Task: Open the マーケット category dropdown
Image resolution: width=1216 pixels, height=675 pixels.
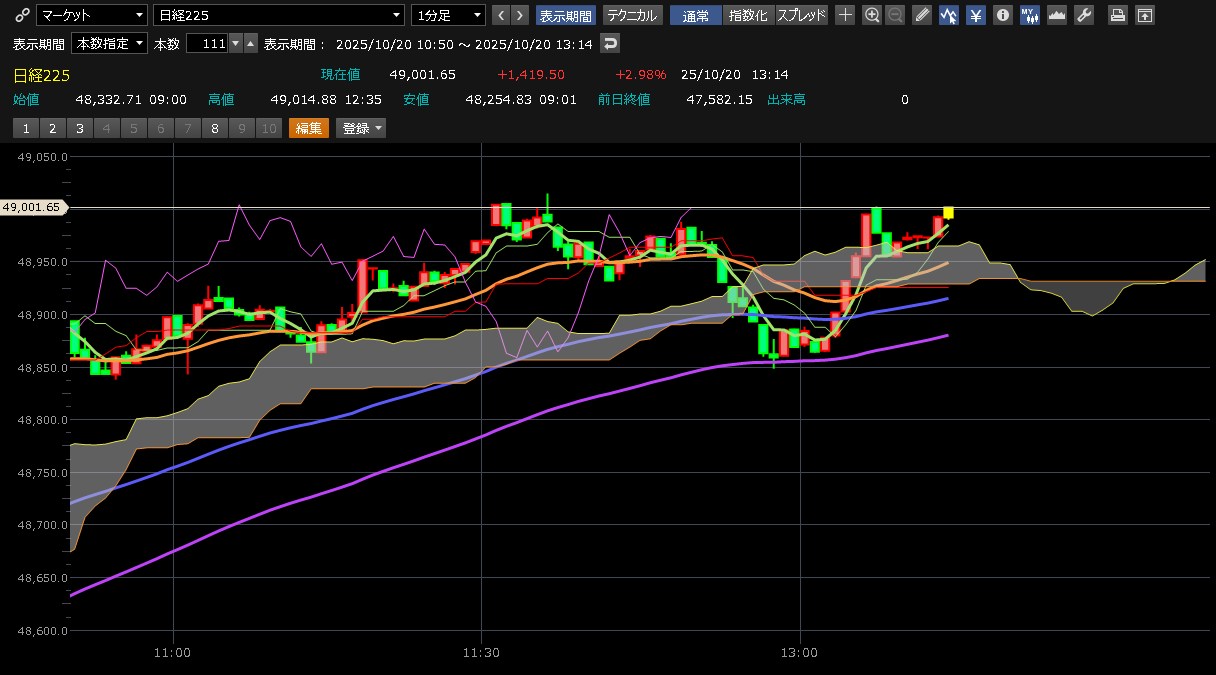Action: (x=91, y=15)
